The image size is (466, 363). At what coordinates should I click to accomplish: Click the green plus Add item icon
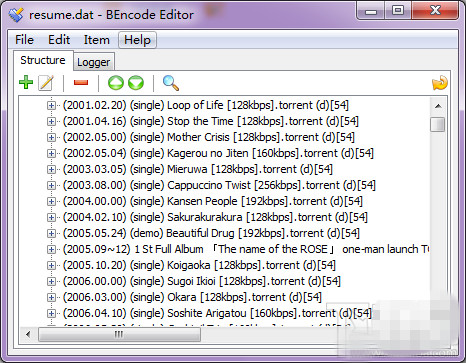click(26, 82)
